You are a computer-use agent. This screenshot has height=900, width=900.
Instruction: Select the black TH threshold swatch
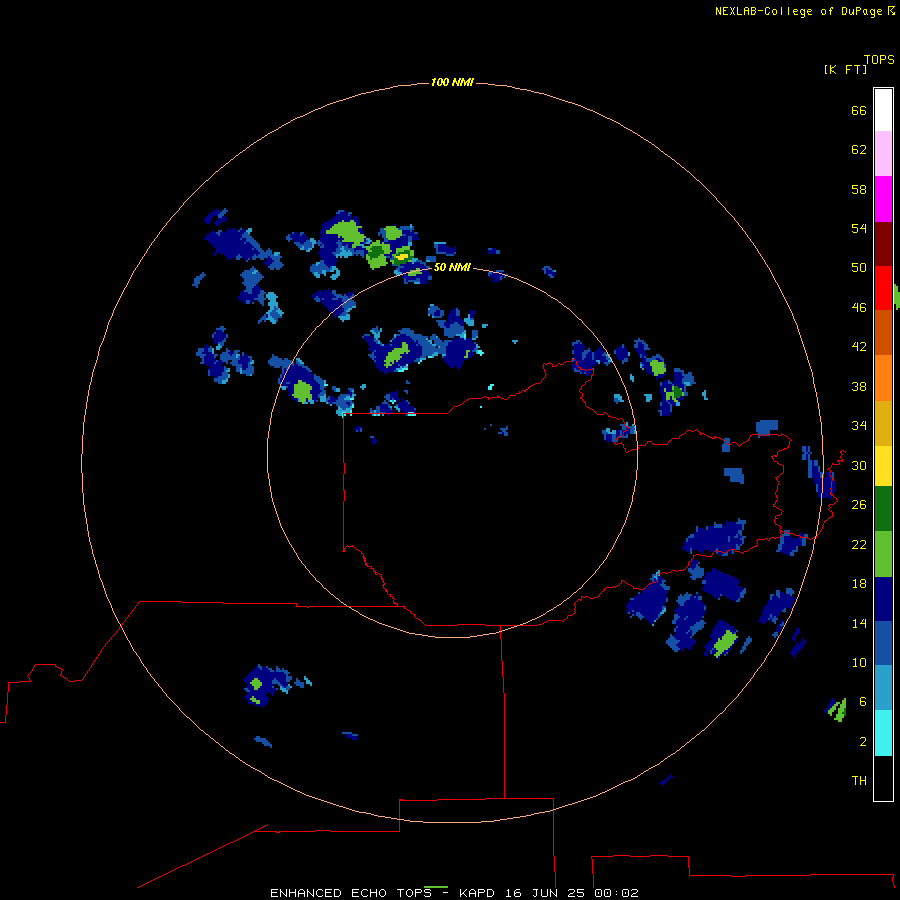[883, 778]
